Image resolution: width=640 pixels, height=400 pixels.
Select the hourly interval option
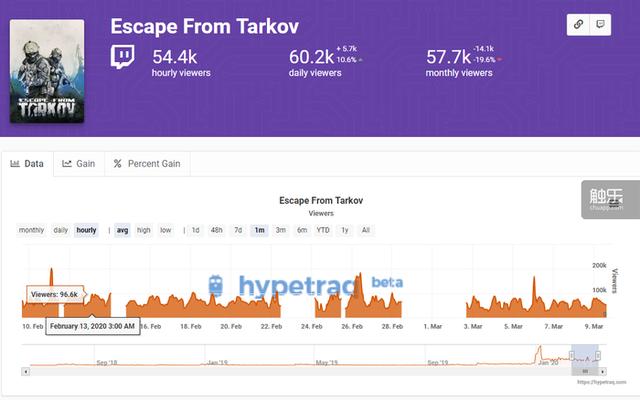click(86, 230)
